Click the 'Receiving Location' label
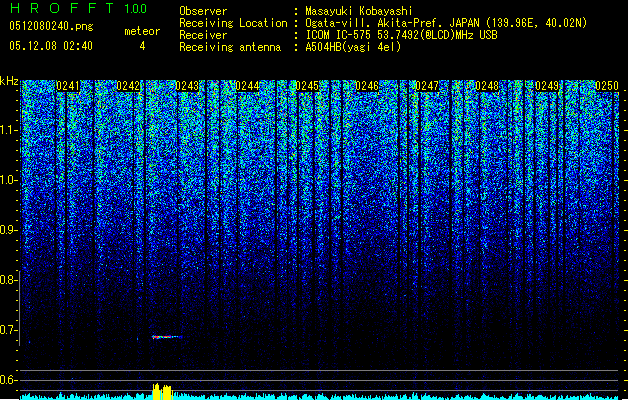 [233, 23]
